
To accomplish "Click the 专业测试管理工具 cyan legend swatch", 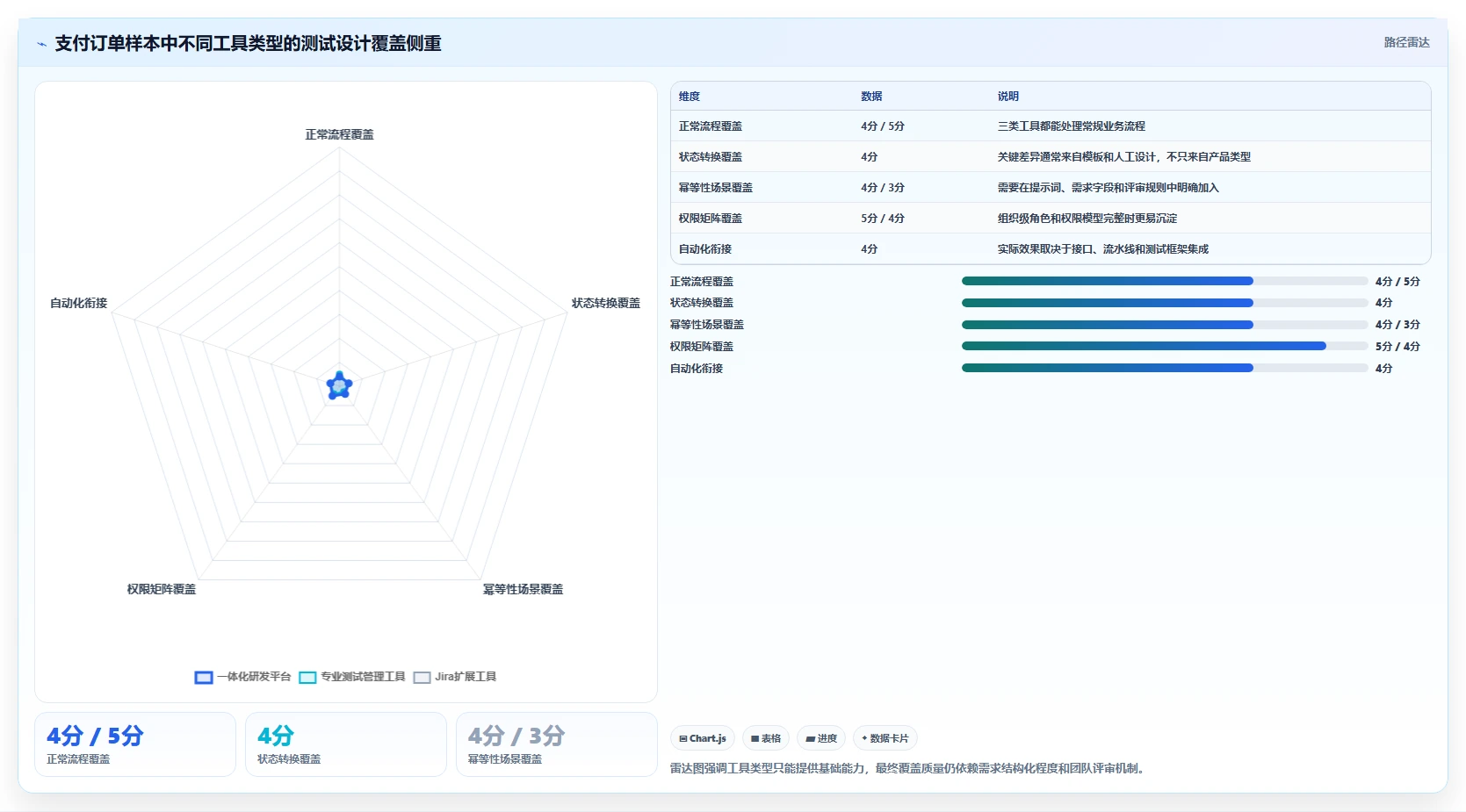I will [x=307, y=678].
